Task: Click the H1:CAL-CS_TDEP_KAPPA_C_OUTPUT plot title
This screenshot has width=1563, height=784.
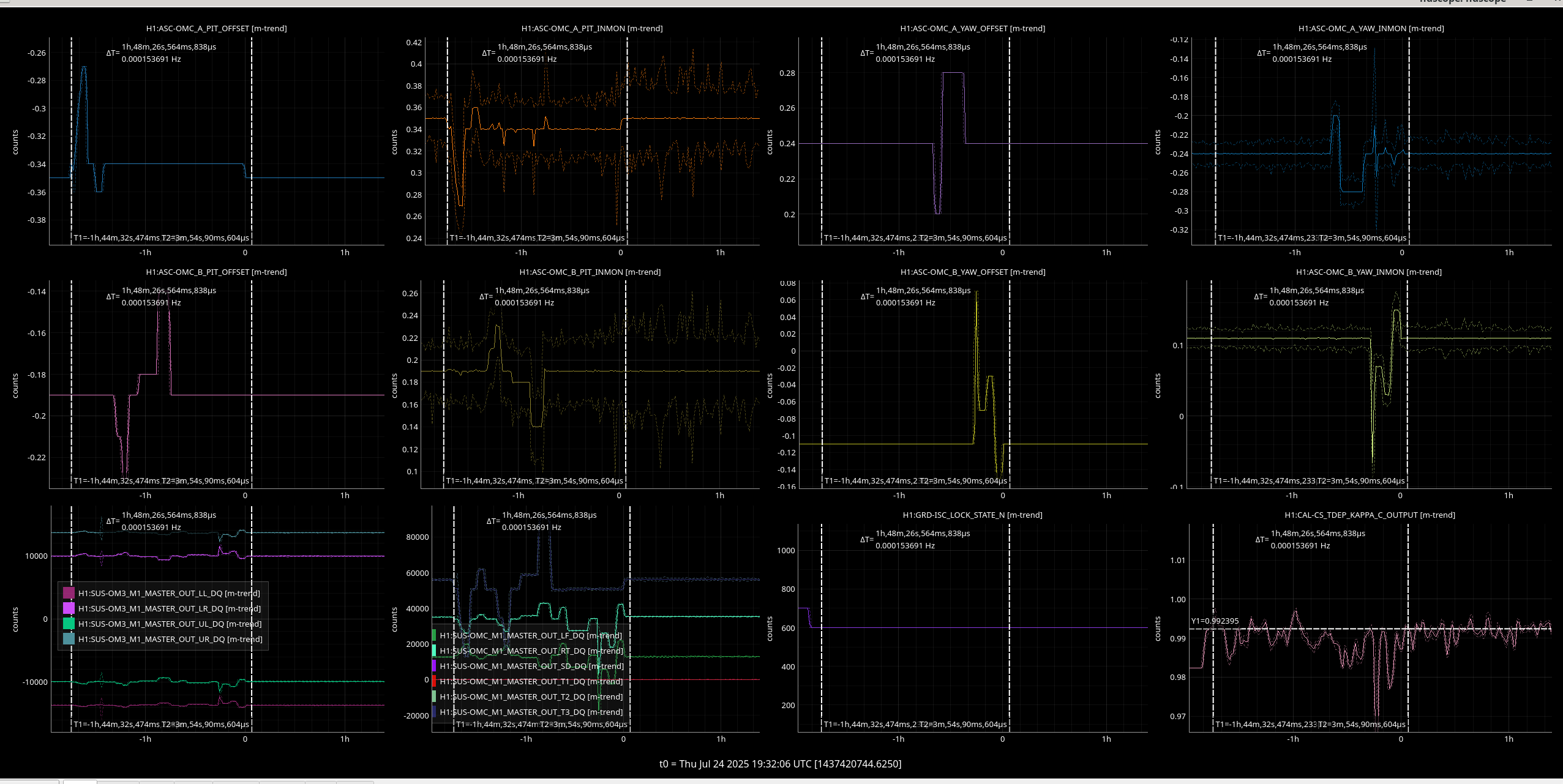Action: click(x=1370, y=515)
